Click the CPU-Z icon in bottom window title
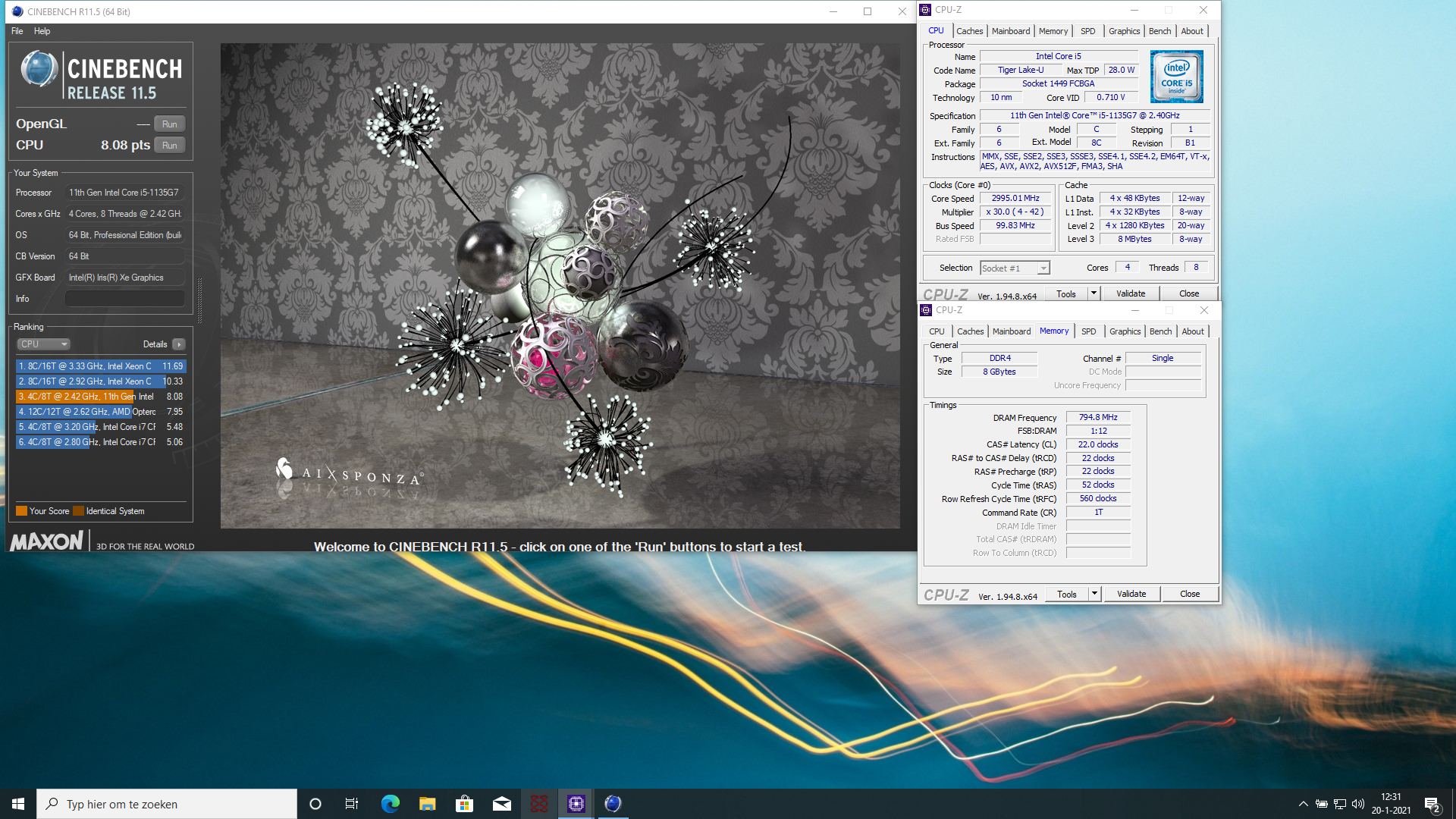Viewport: 1456px width, 819px height. point(926,310)
